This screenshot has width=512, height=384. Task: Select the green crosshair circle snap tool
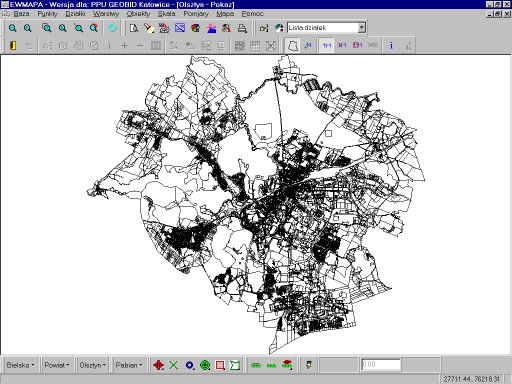(x=205, y=365)
